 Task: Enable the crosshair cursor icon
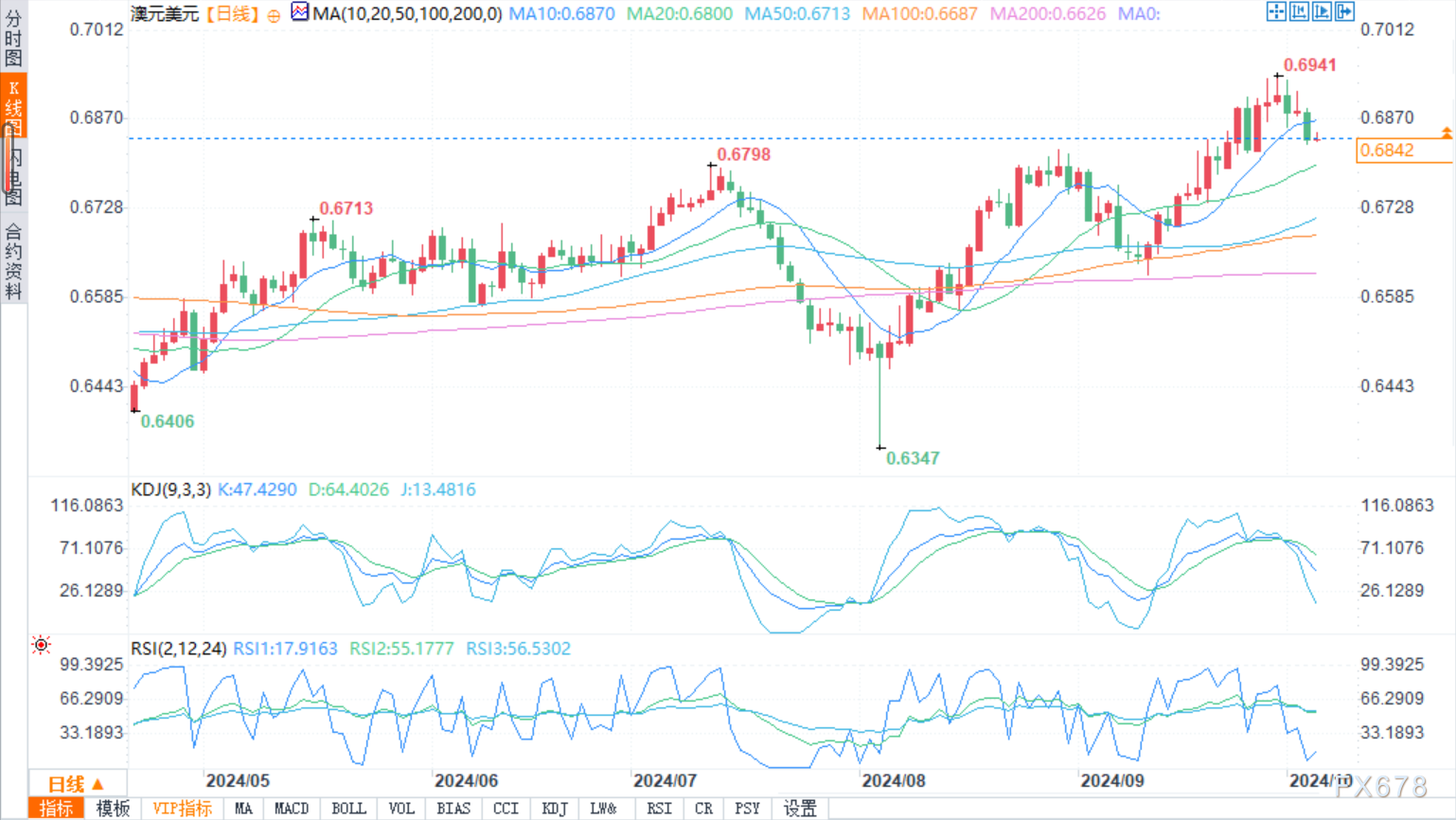tap(1276, 12)
